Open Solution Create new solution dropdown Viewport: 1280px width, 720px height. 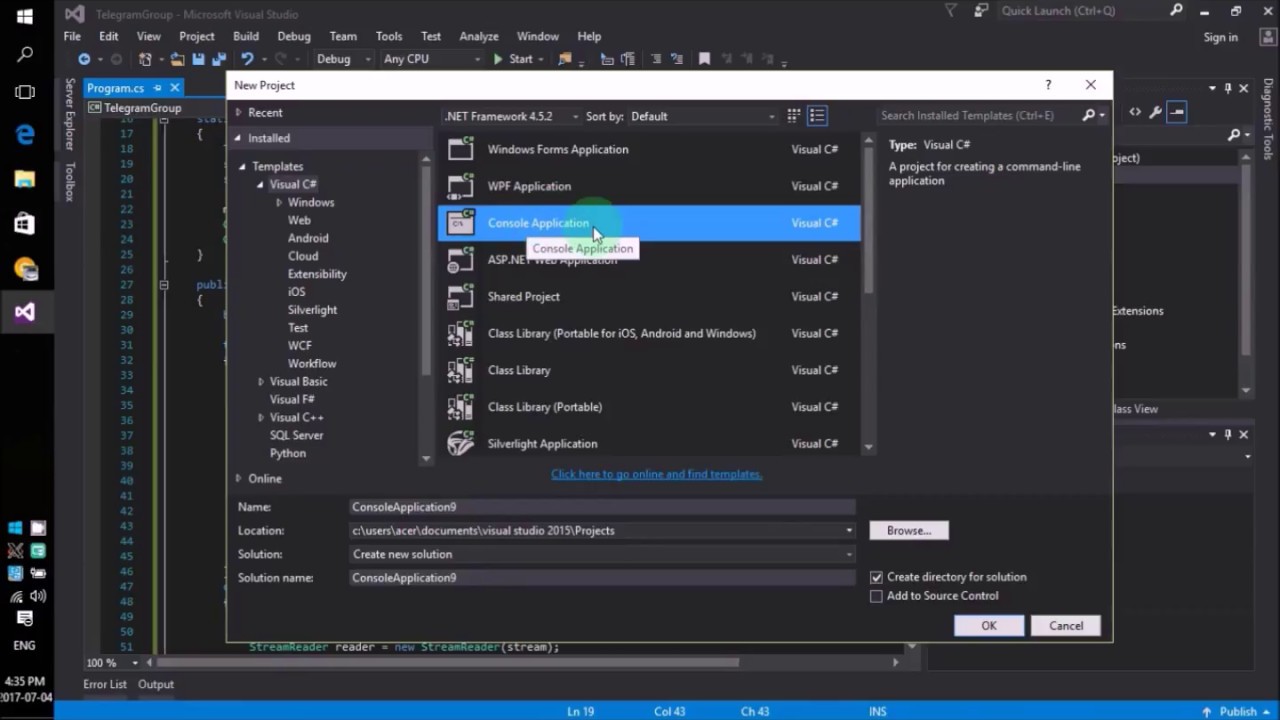click(849, 554)
